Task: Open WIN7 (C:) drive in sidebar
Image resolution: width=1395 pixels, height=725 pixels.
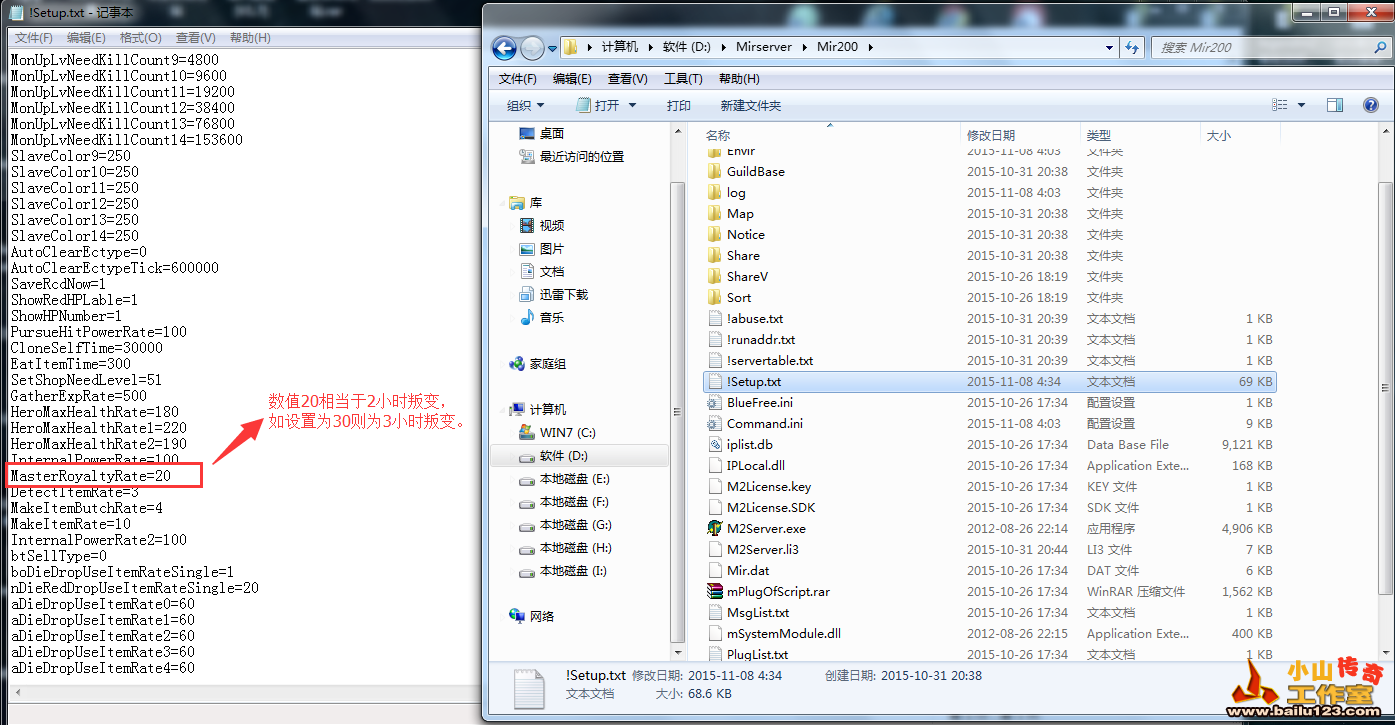Action: pyautogui.click(x=557, y=432)
